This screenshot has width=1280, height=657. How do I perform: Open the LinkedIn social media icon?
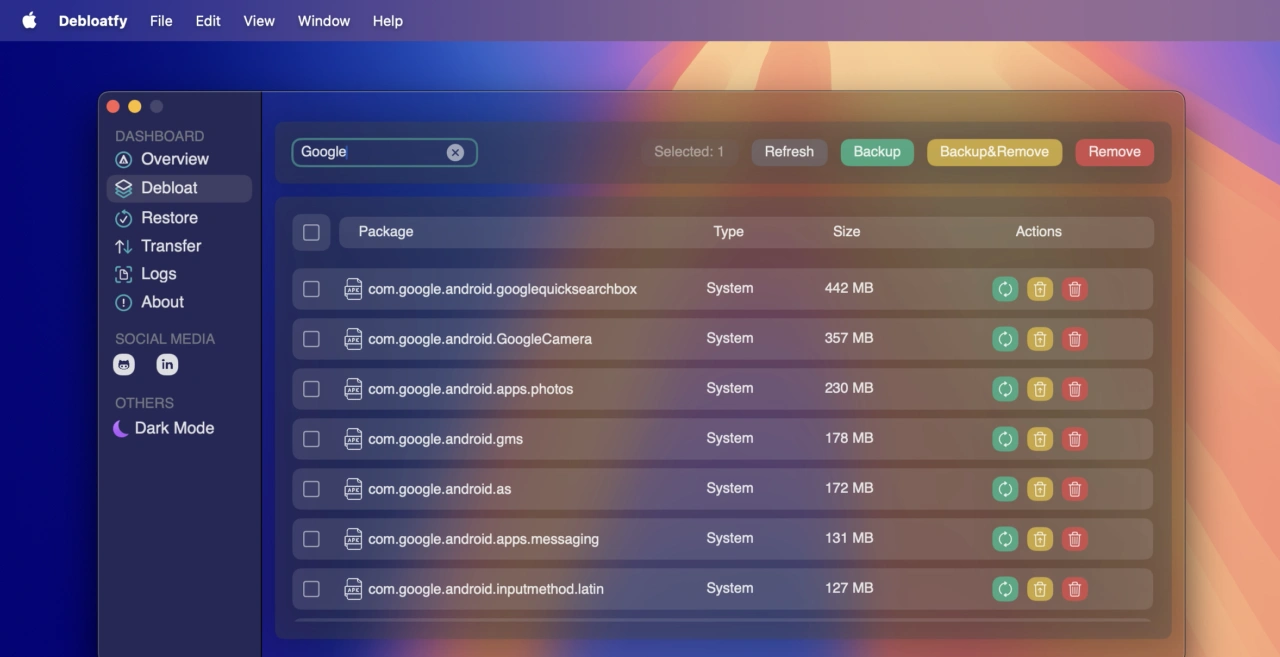167,365
